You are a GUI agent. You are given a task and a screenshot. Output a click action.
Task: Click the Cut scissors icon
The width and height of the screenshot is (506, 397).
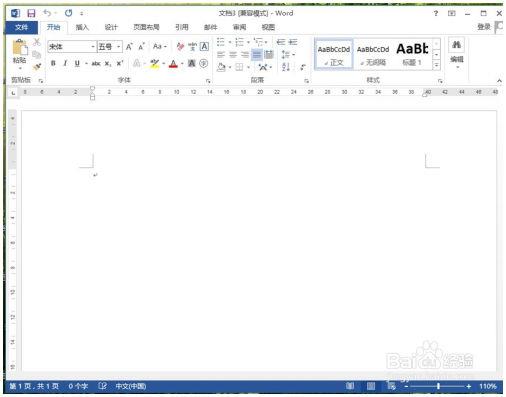click(37, 42)
